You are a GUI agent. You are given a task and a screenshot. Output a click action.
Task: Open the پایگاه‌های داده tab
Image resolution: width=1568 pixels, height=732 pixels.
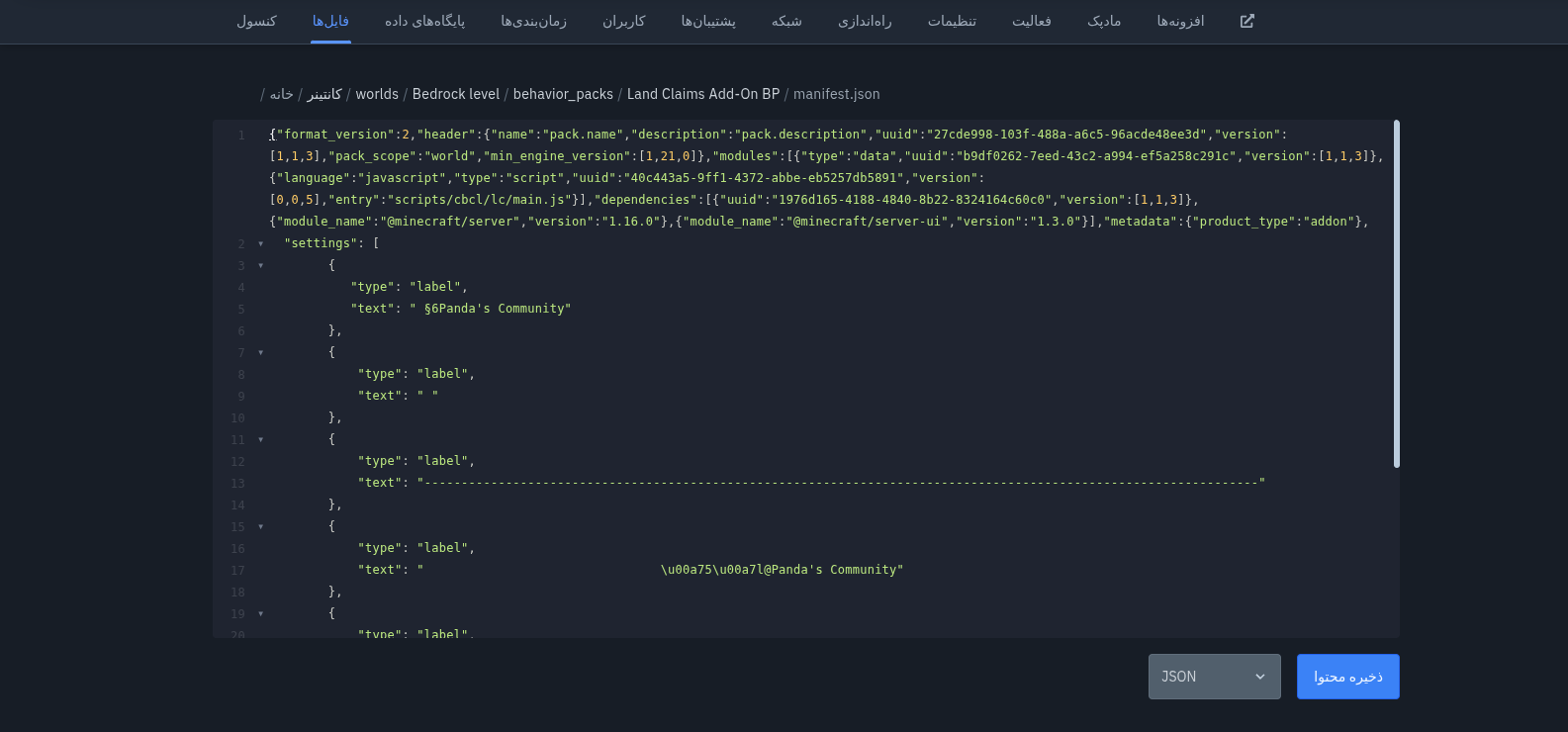click(x=425, y=21)
